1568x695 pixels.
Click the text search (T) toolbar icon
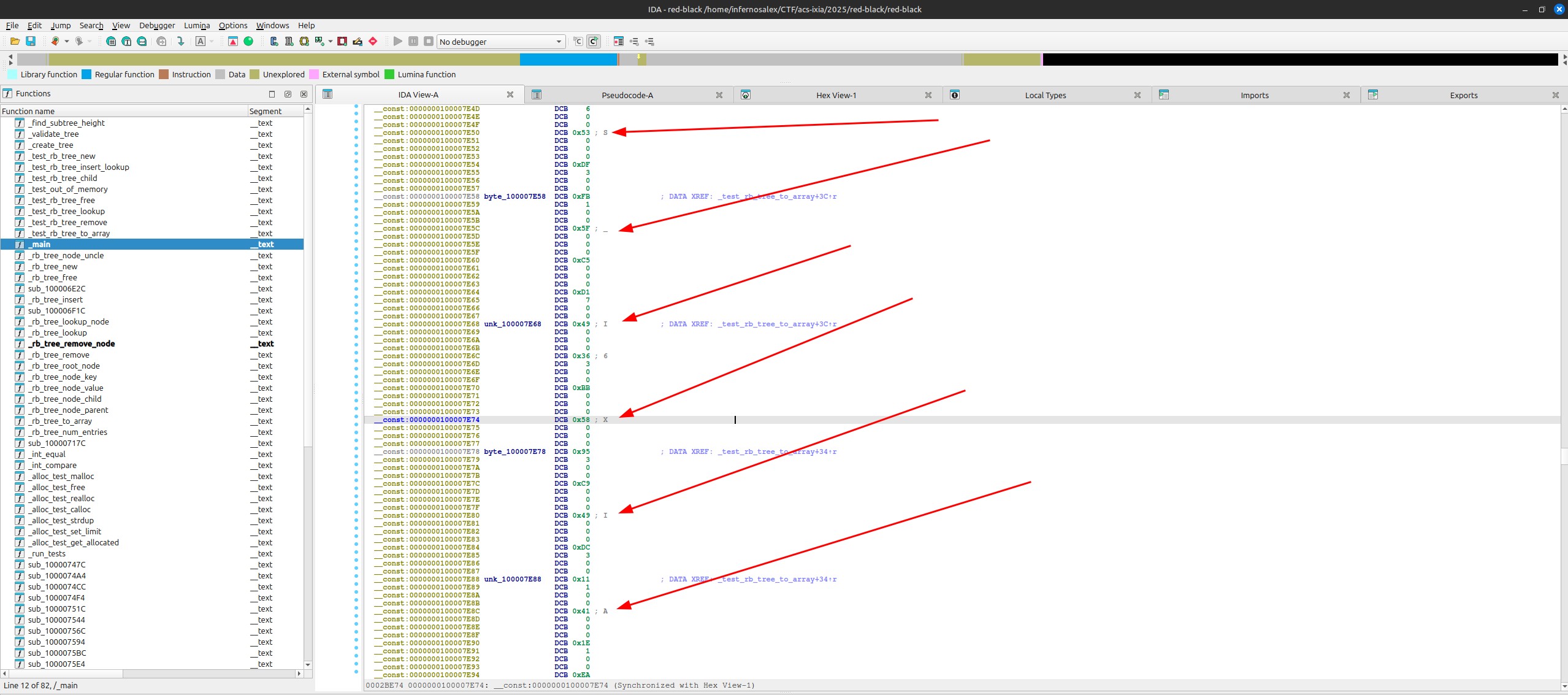126,41
